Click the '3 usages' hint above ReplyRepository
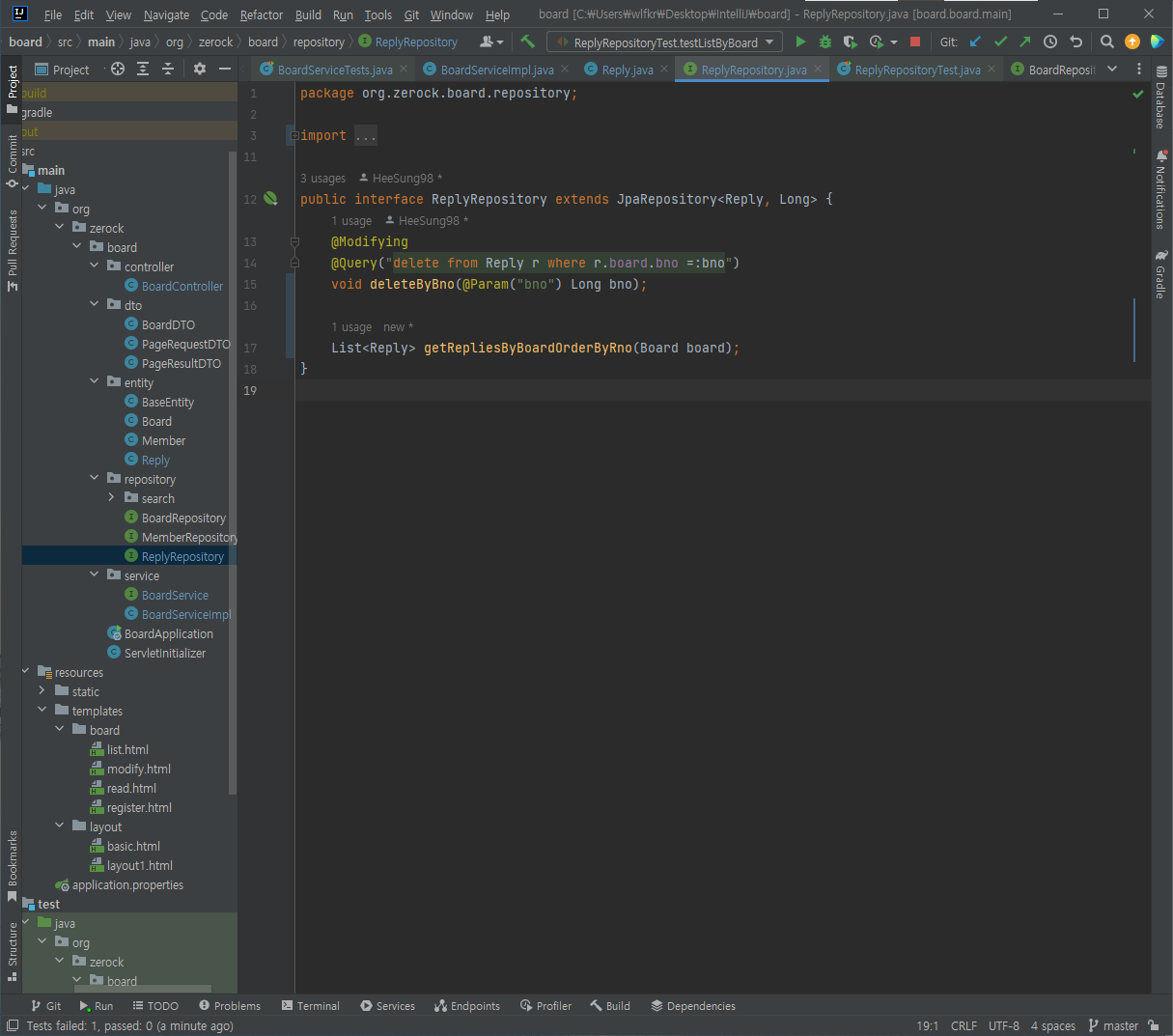The image size is (1173, 1036). coord(322,179)
